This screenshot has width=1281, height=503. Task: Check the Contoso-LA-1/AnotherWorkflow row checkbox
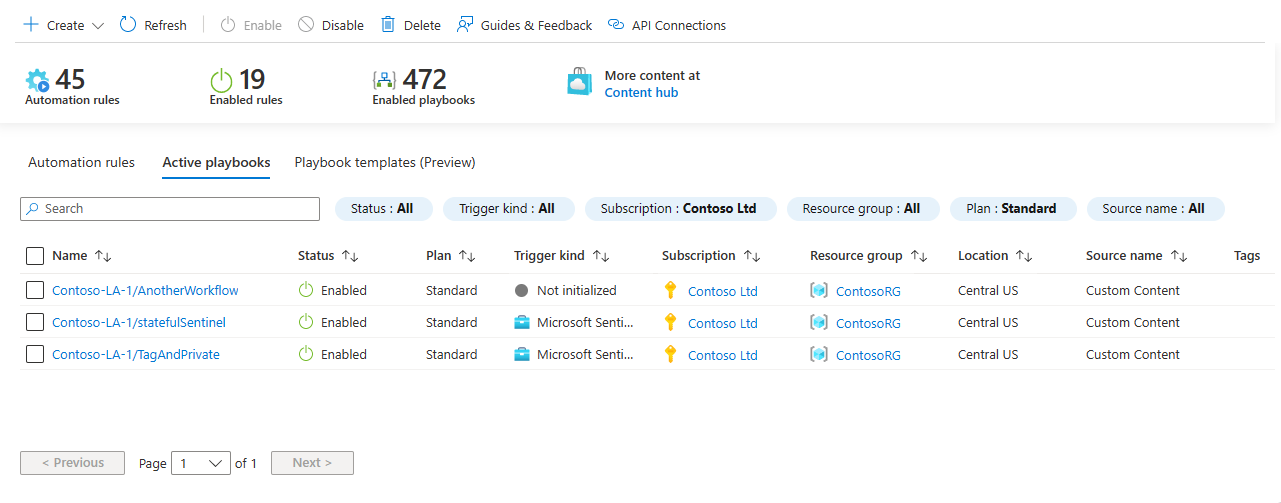pos(35,290)
